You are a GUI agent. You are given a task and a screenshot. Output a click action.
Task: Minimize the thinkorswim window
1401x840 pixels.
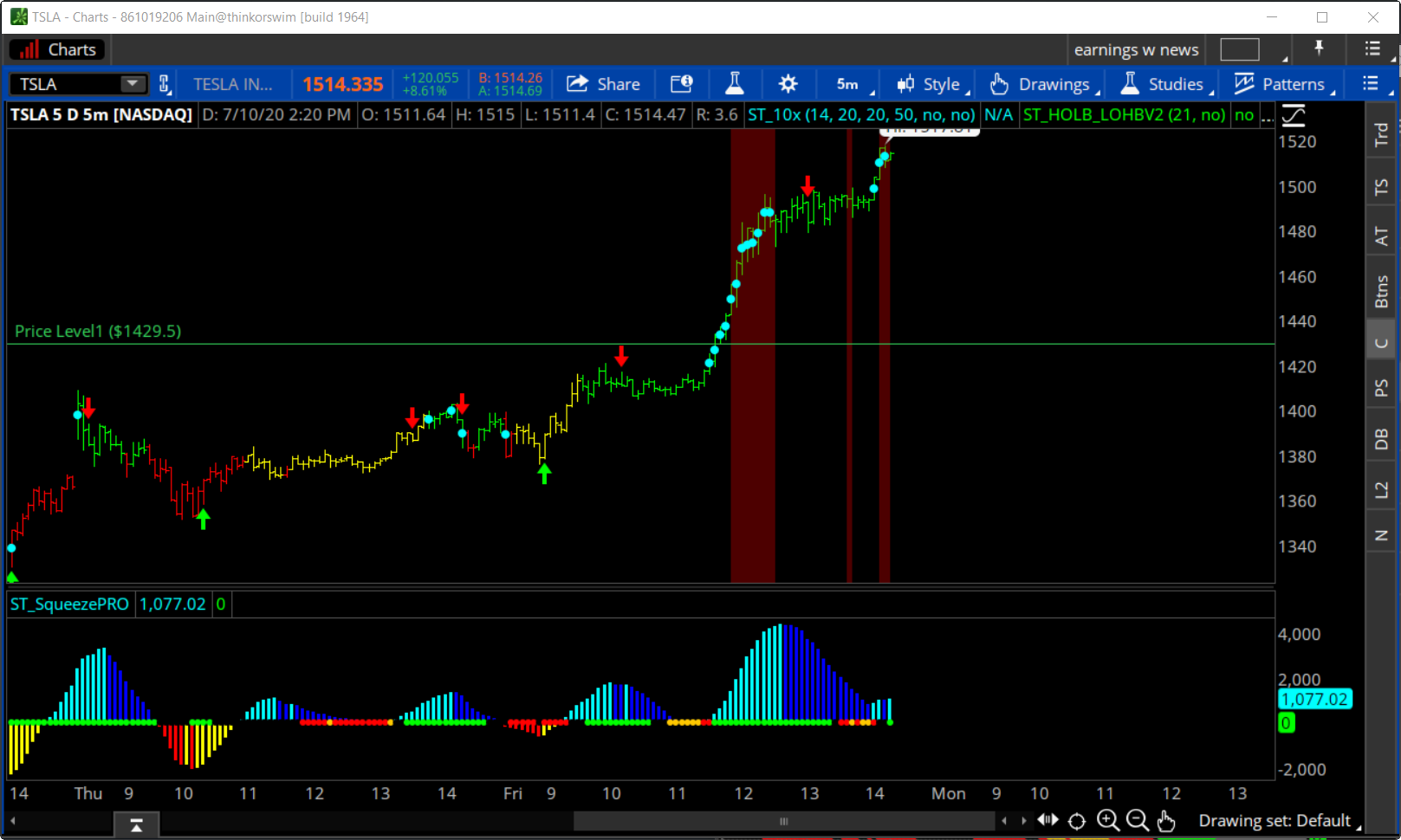click(x=1272, y=16)
